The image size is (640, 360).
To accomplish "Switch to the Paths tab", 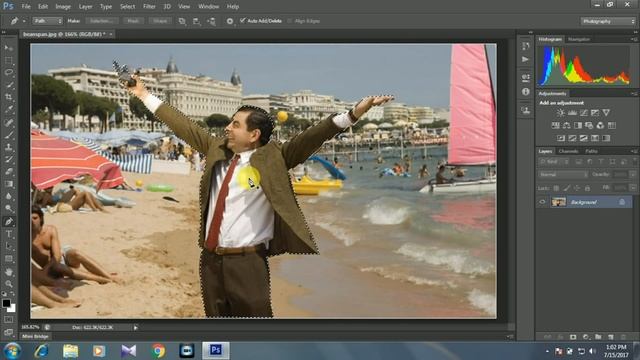I will pyautogui.click(x=591, y=151).
